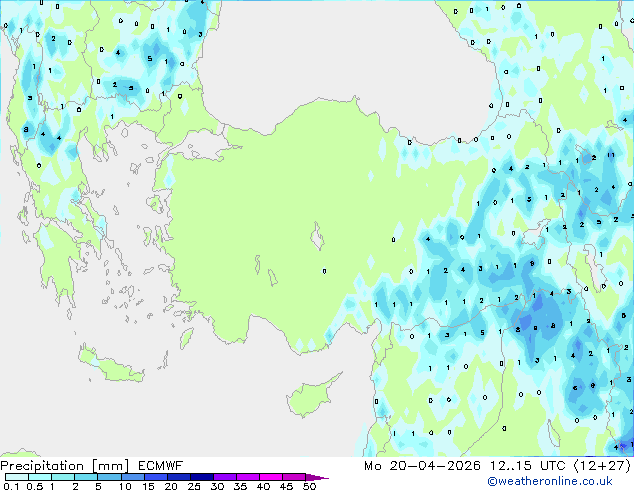Click the 'ECMWF' model label

(161, 466)
